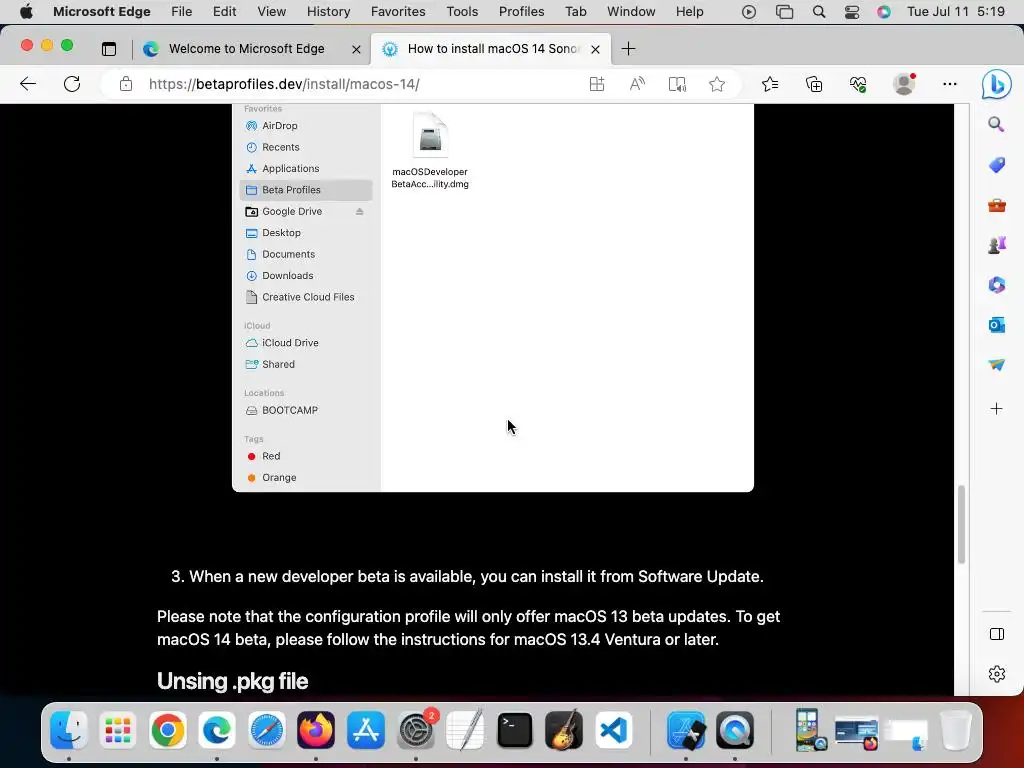Screen dimensions: 1024x768
Task: Open Browser essentials heart icon
Action: click(858, 84)
